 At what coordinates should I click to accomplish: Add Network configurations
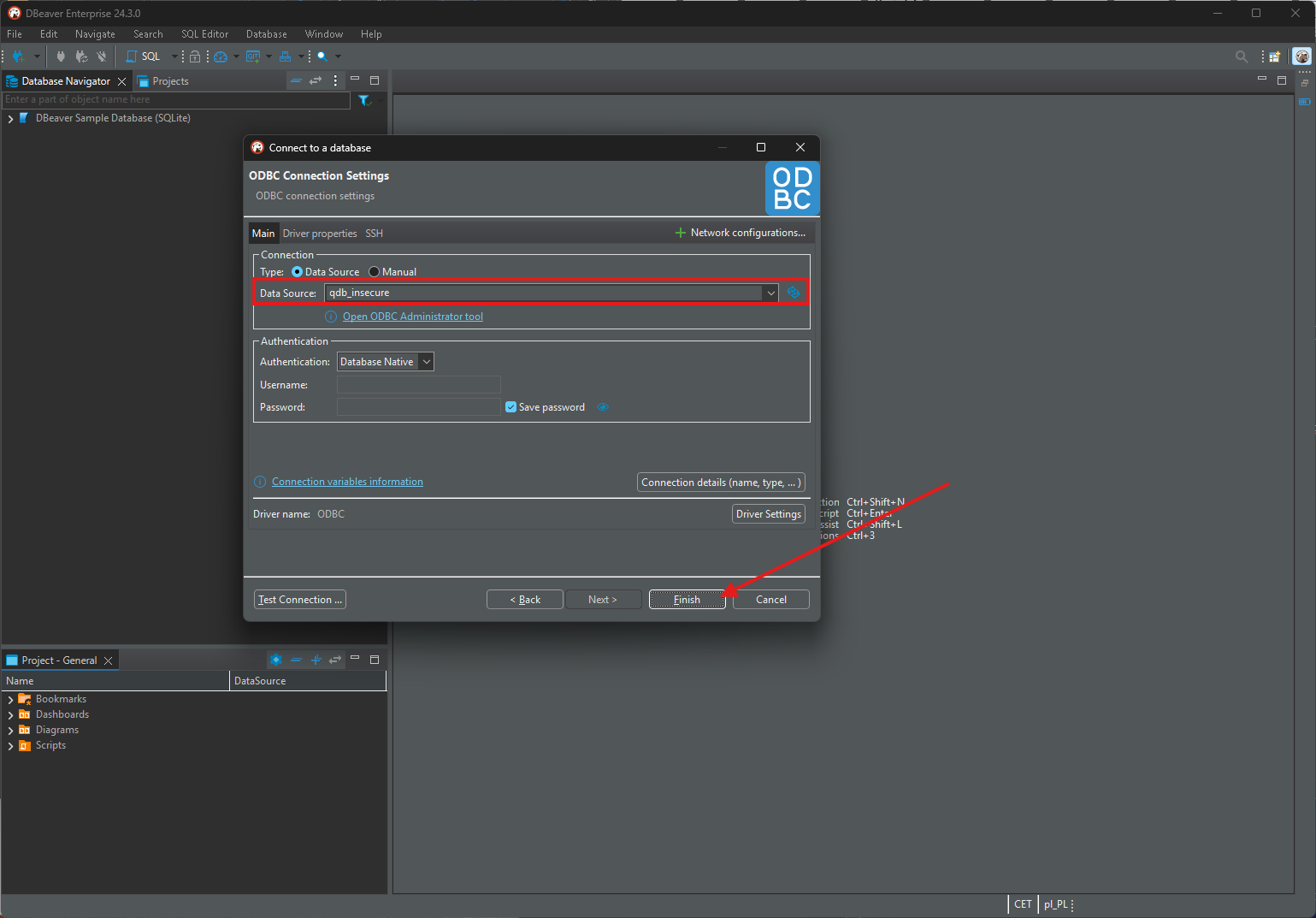pyautogui.click(x=741, y=233)
